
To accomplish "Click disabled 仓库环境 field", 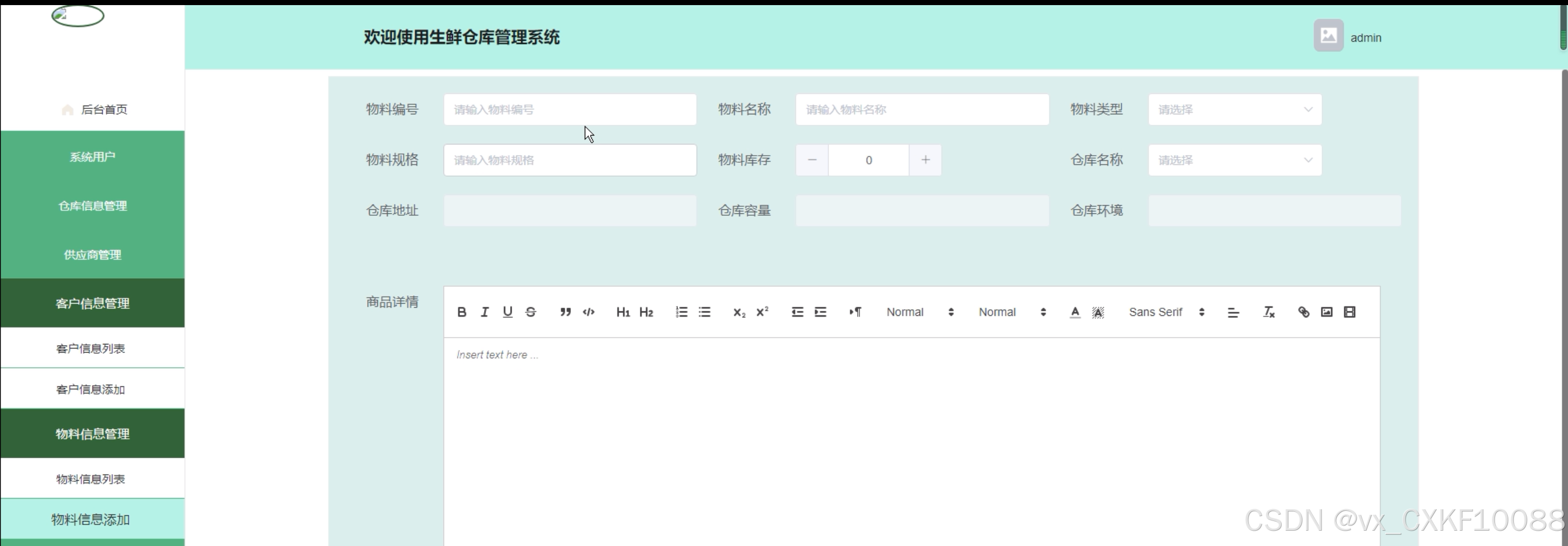I will (1274, 210).
